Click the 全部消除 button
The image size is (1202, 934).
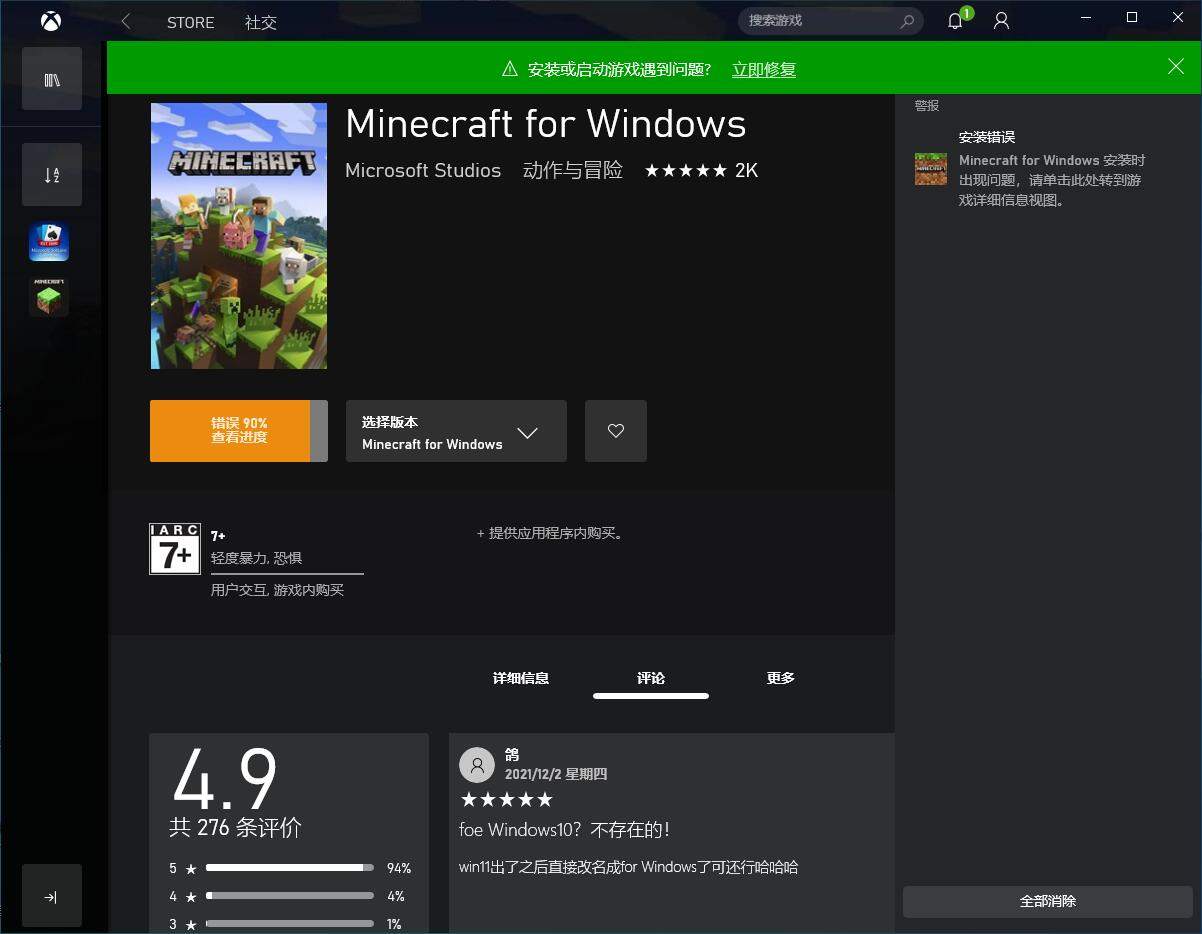(x=1048, y=901)
